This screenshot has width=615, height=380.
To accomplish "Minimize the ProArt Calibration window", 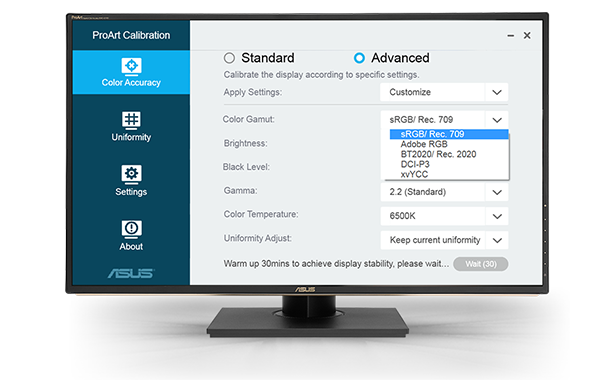I will (510, 36).
